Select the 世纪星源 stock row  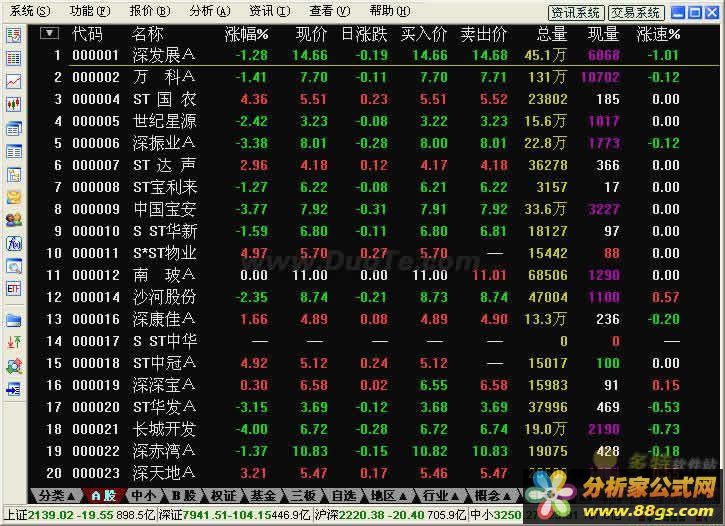pos(375,121)
